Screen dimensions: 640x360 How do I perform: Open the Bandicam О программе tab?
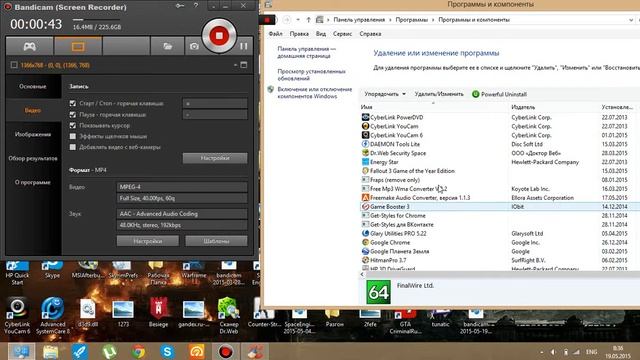(x=33, y=182)
